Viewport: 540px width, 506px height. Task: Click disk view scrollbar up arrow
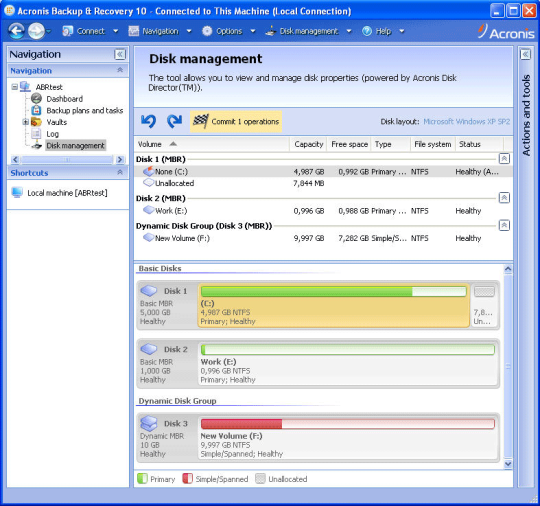(508, 269)
